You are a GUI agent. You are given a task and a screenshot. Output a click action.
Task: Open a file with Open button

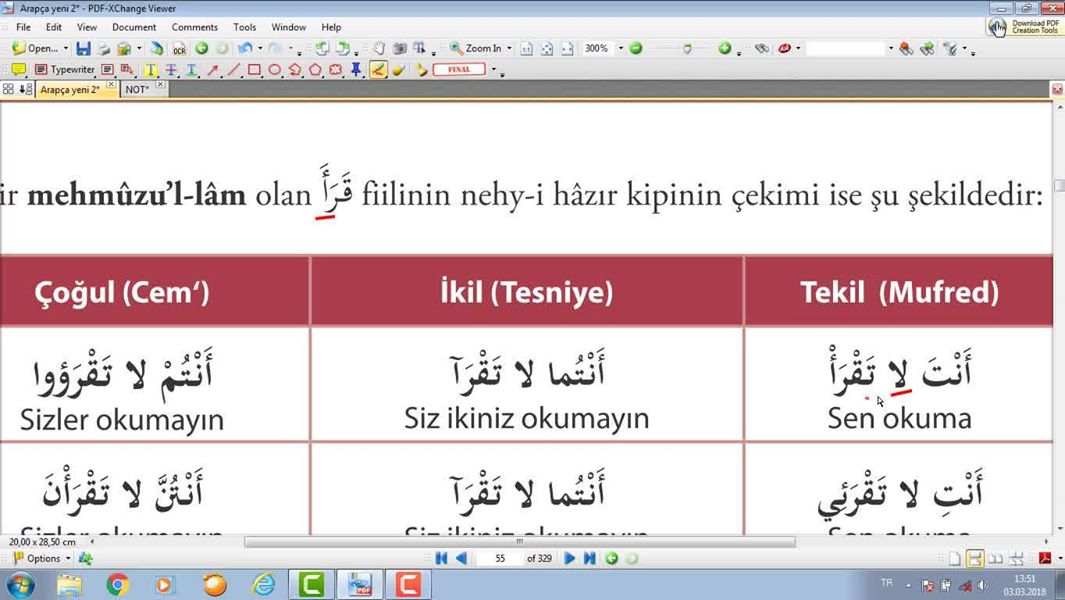[x=35, y=49]
